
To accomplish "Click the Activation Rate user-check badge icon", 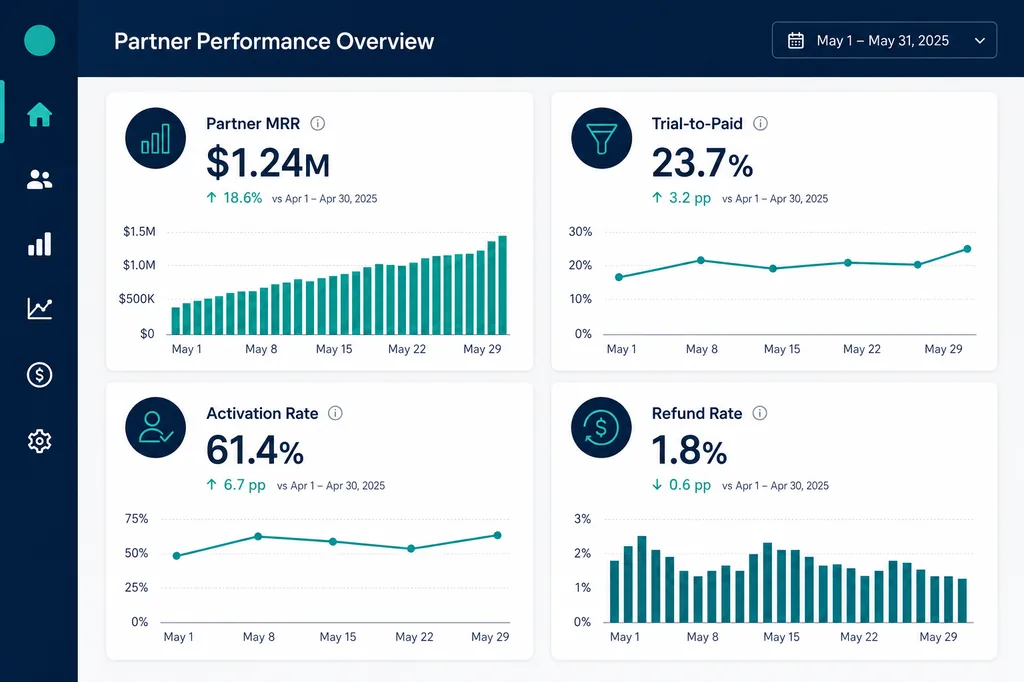I will pyautogui.click(x=155, y=427).
